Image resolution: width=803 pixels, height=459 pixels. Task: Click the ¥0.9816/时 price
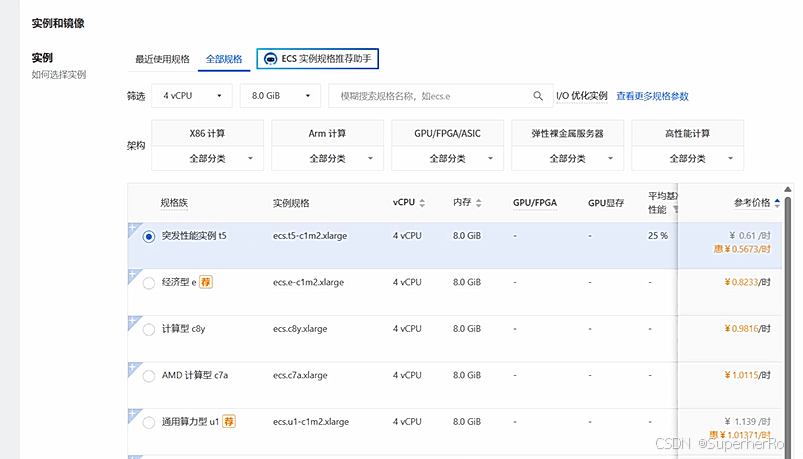(x=747, y=329)
